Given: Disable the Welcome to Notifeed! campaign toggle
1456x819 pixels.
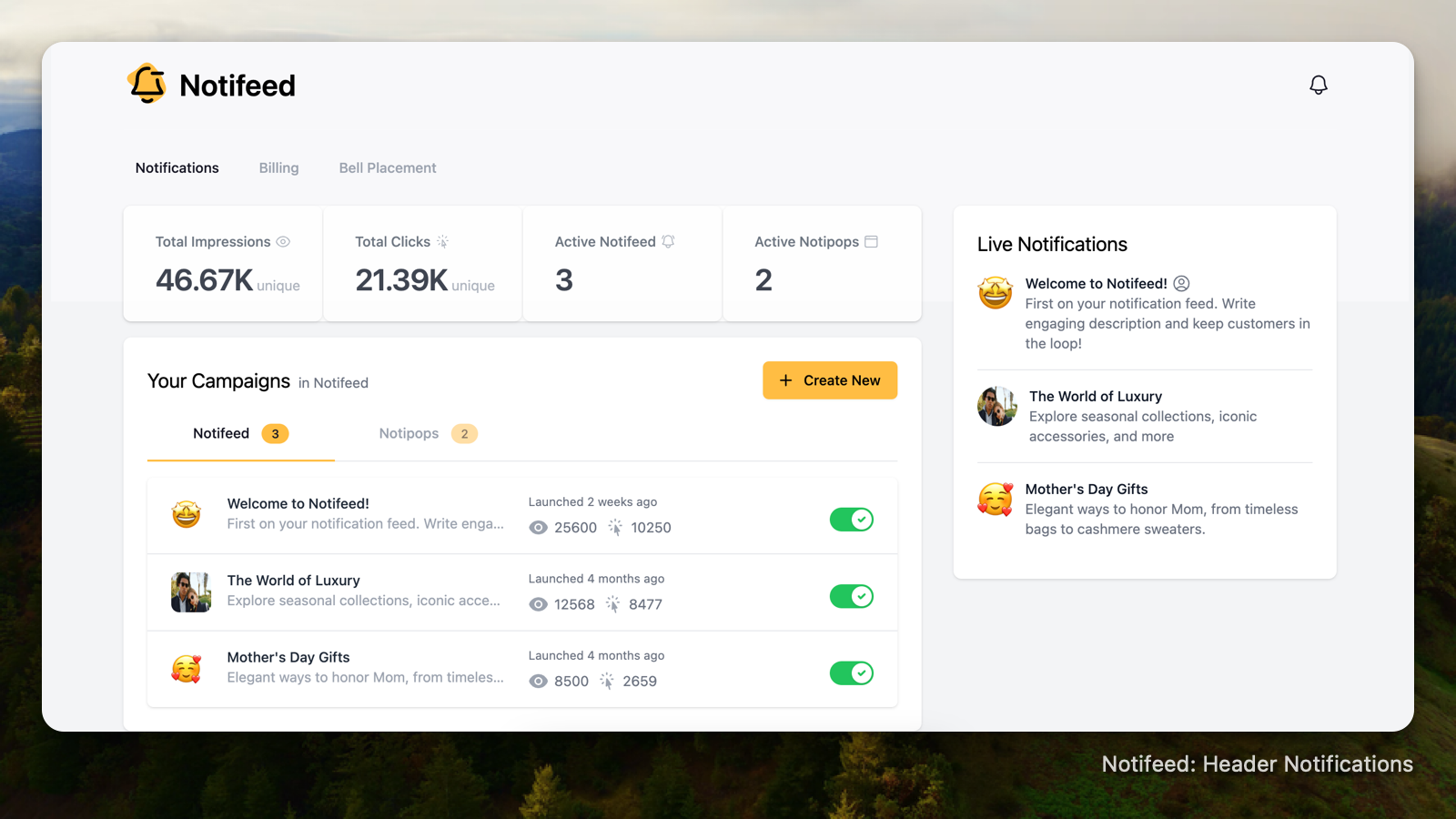Looking at the screenshot, I should pyautogui.click(x=852, y=520).
